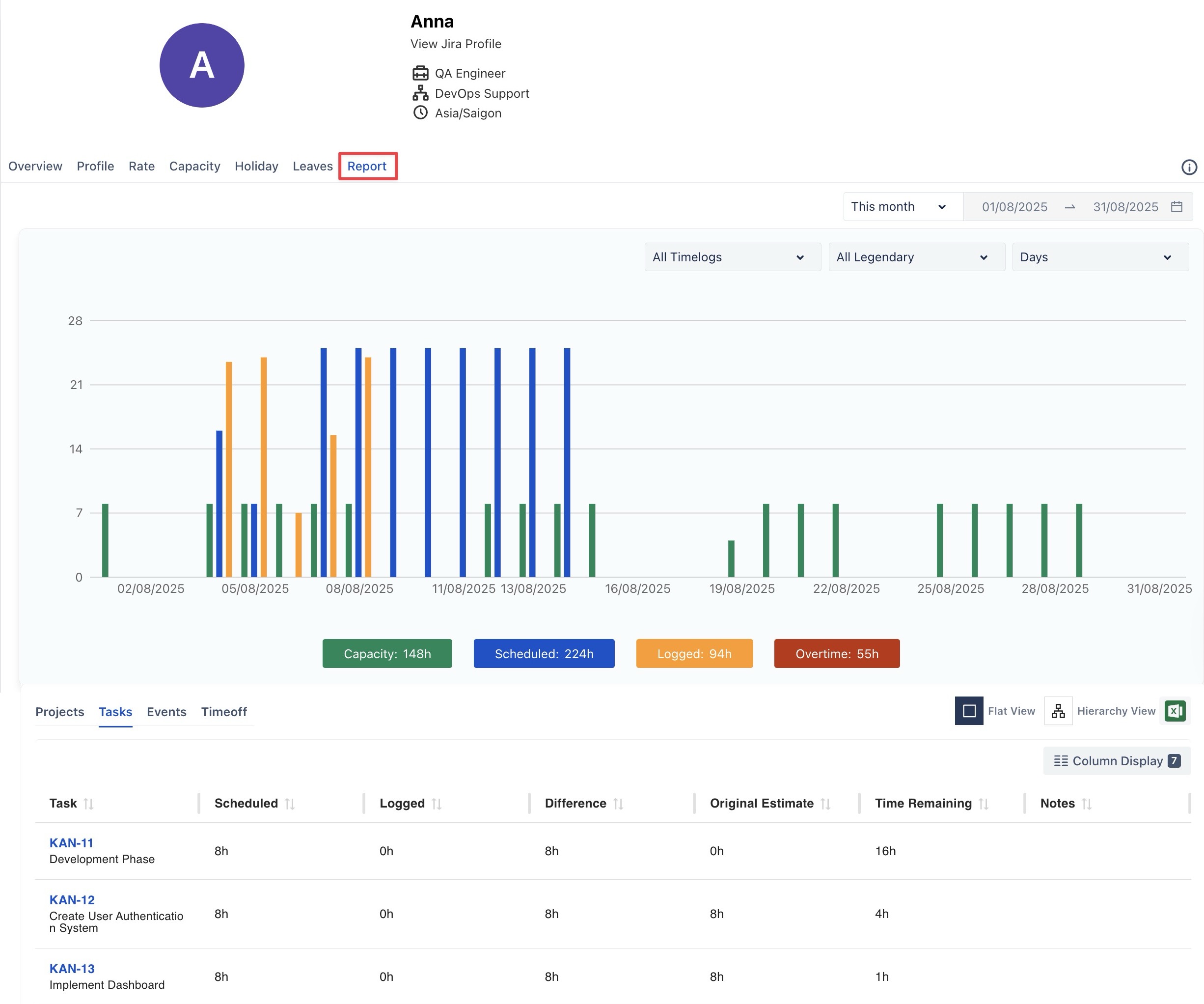Sort by the Time Remaining column

click(x=983, y=803)
